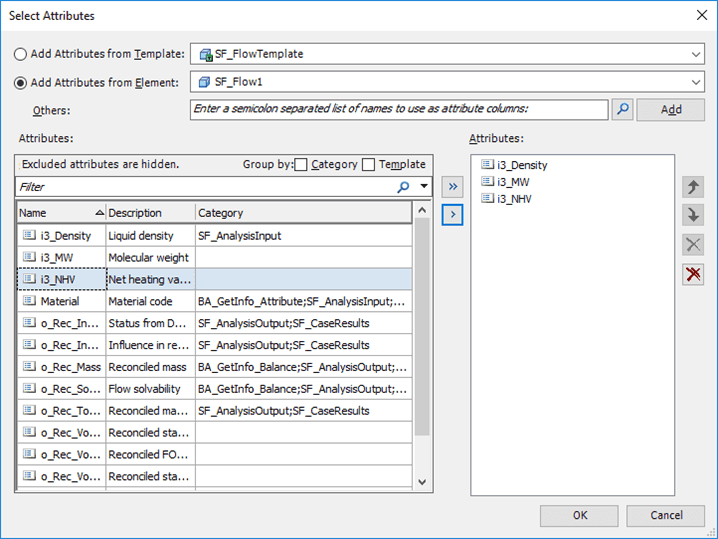Click the search icon beside Others field
The image size is (718, 539).
[x=623, y=109]
